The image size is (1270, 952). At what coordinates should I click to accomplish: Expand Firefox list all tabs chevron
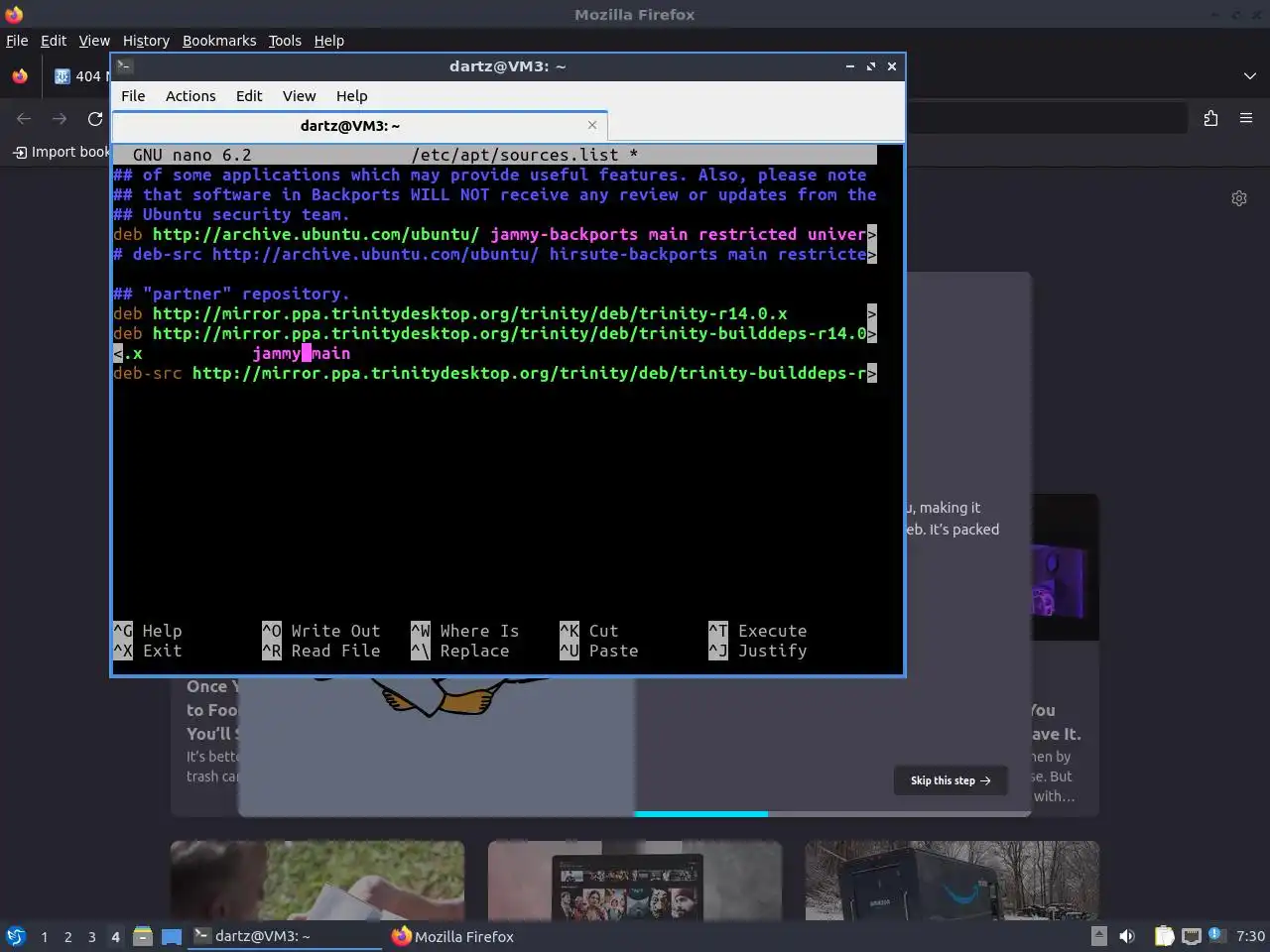pyautogui.click(x=1249, y=76)
